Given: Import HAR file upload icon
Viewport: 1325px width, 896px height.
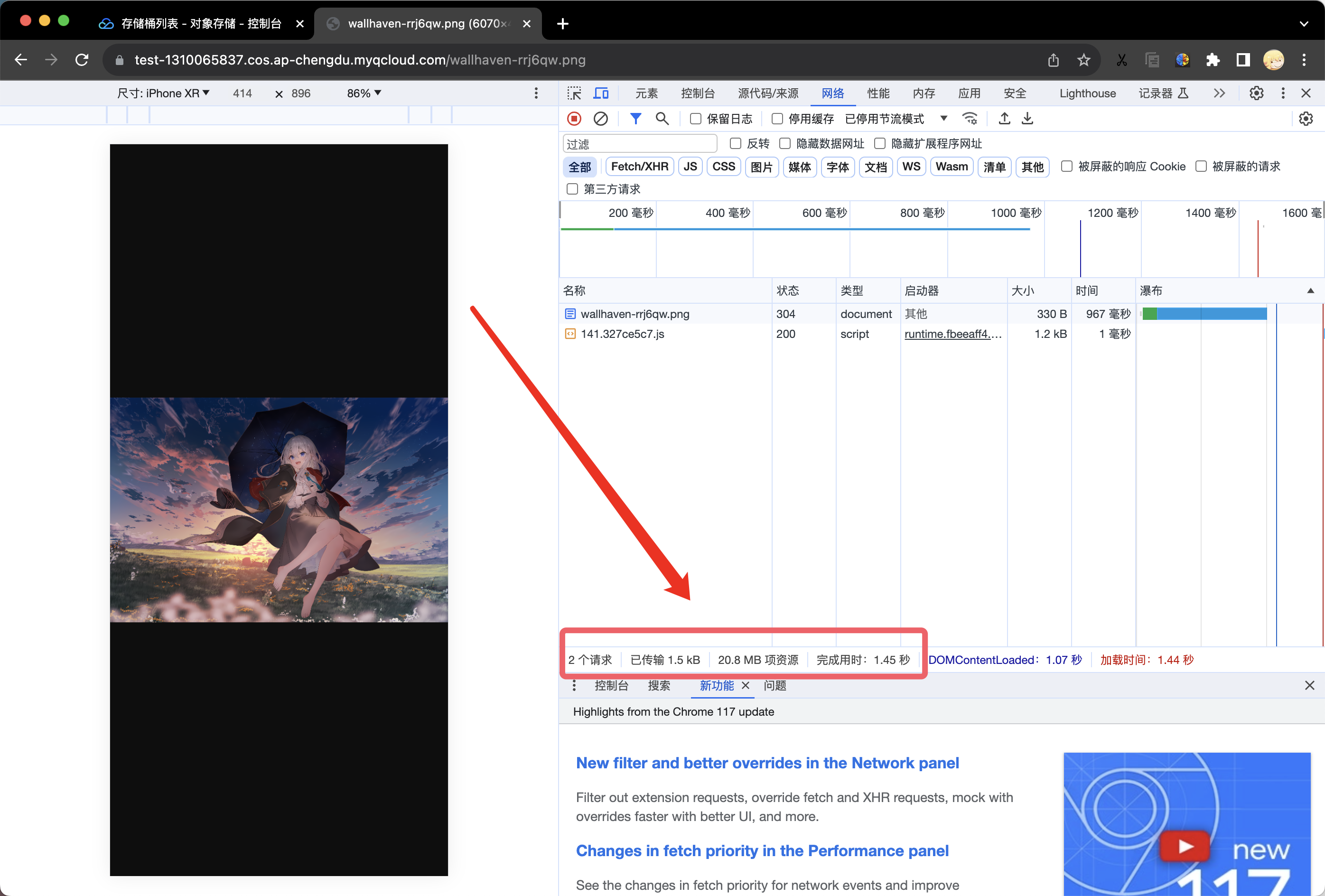Looking at the screenshot, I should point(1005,119).
